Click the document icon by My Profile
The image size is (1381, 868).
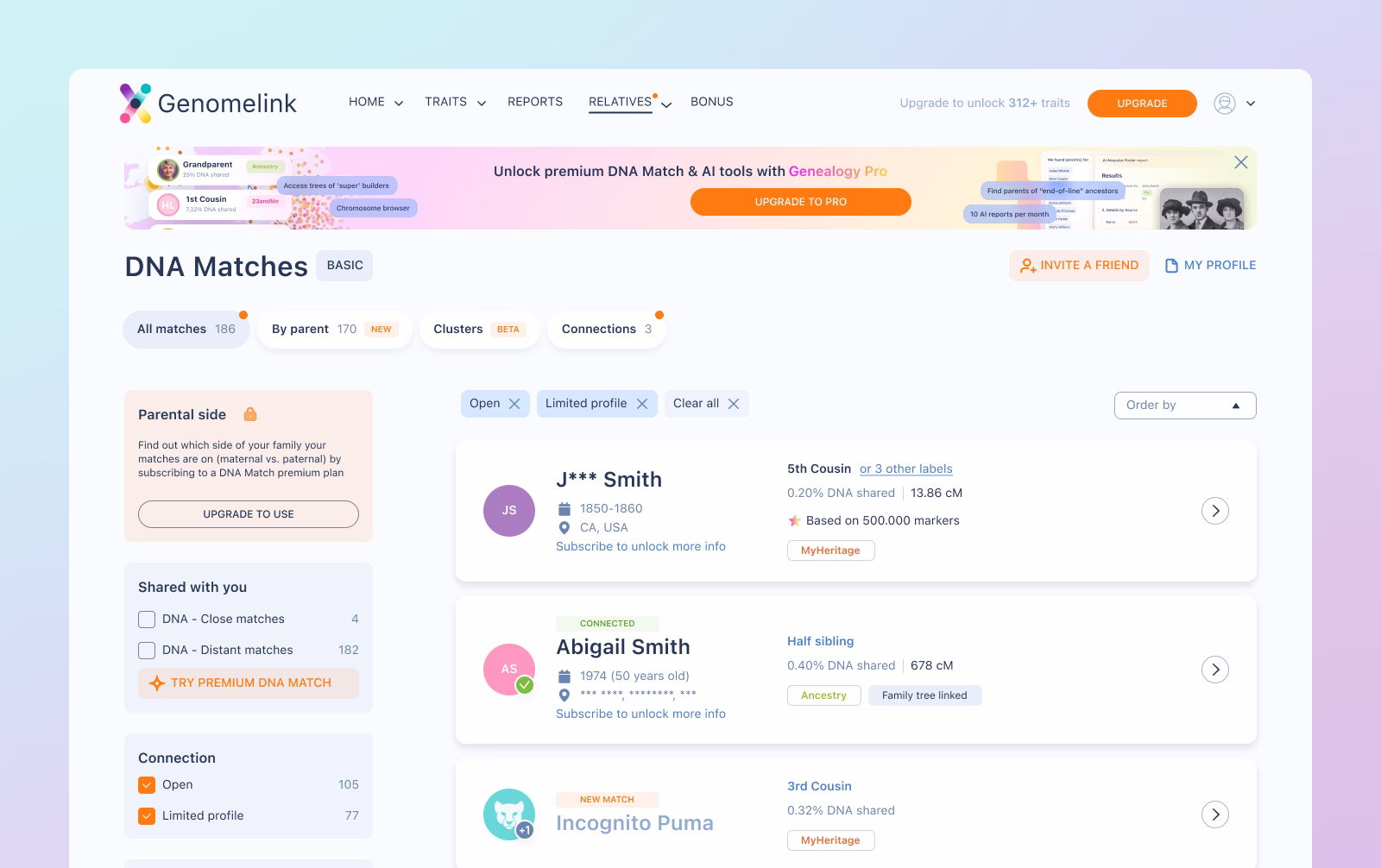[1171, 266]
